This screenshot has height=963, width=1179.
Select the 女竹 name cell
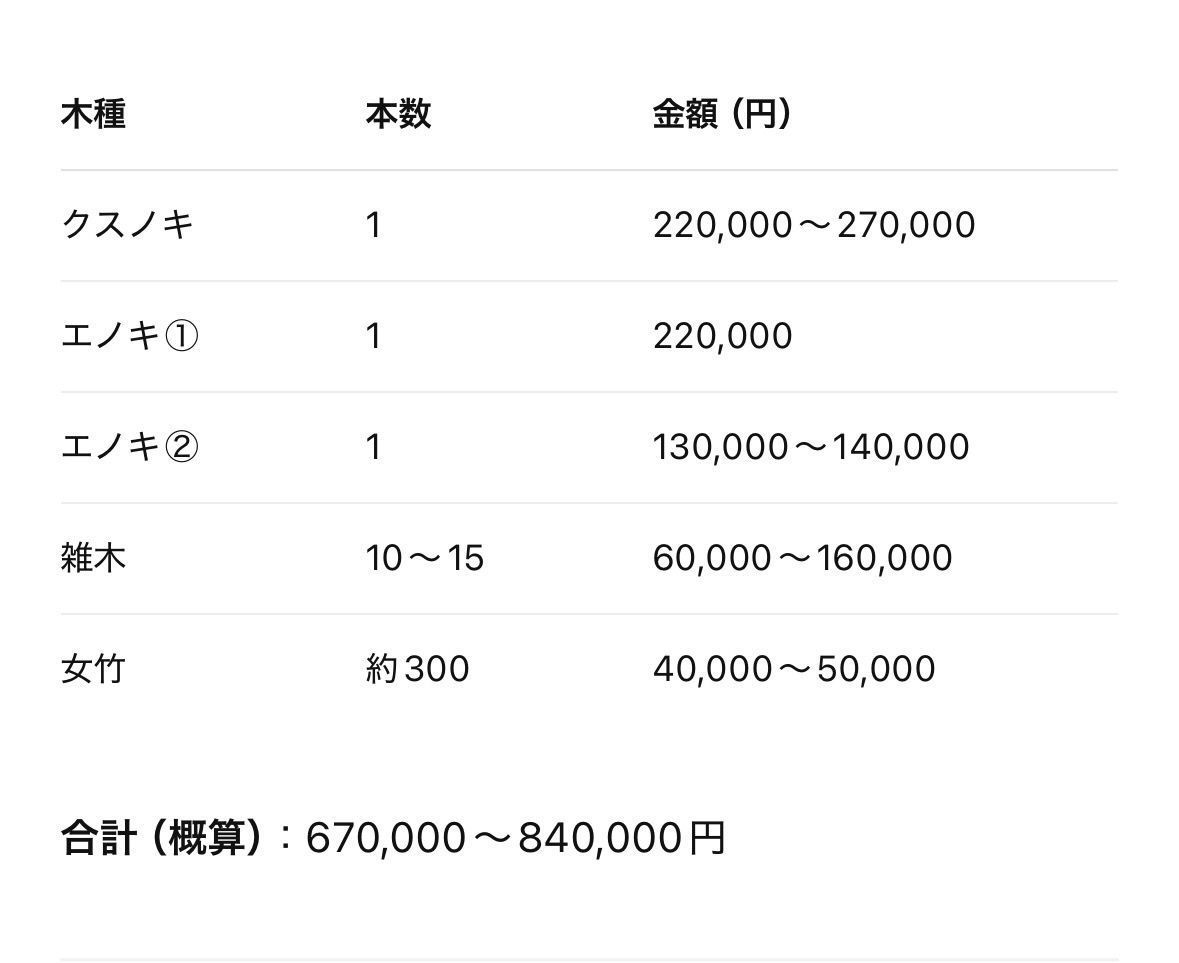pyautogui.click(x=93, y=669)
